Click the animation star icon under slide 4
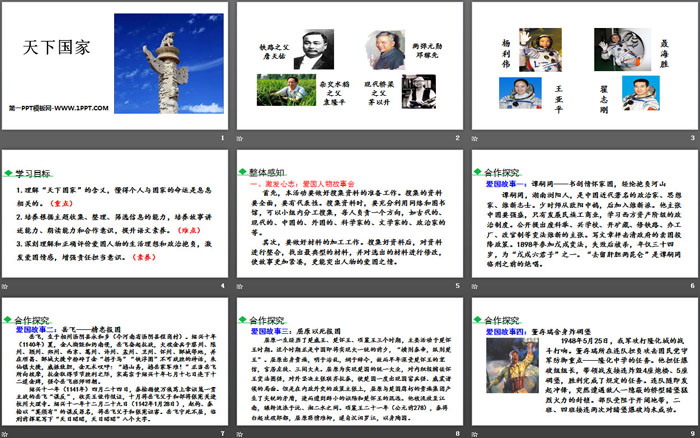The image size is (700, 438). point(4,286)
